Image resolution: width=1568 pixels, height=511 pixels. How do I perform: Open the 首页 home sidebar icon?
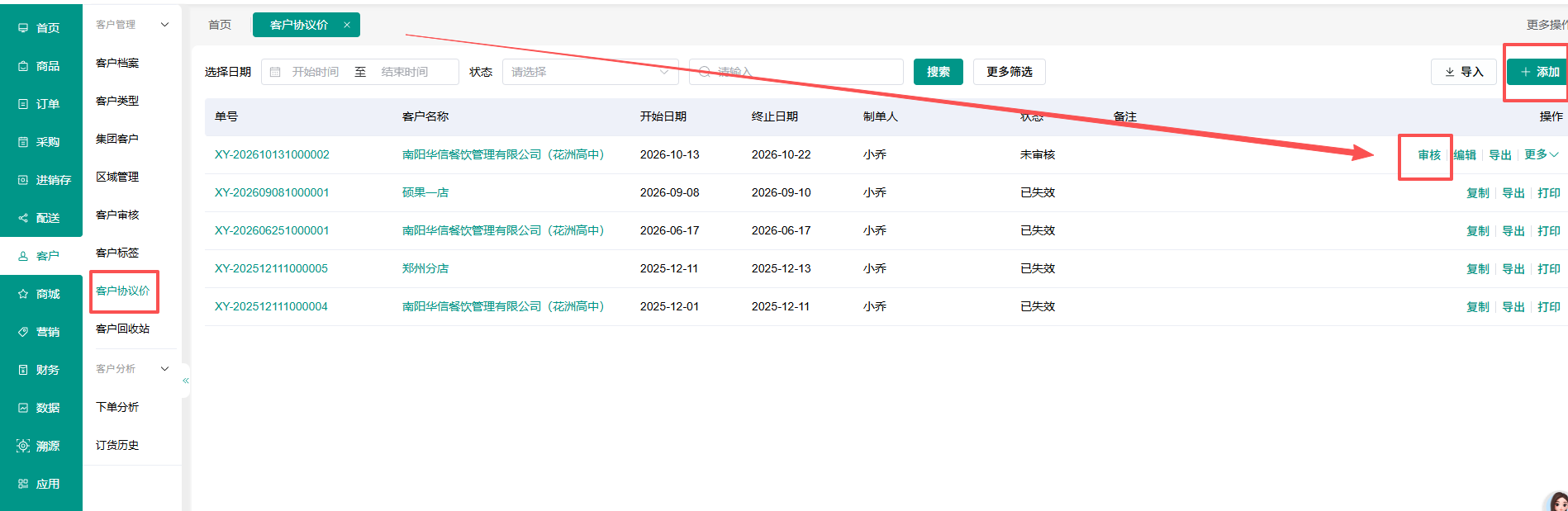(23, 28)
